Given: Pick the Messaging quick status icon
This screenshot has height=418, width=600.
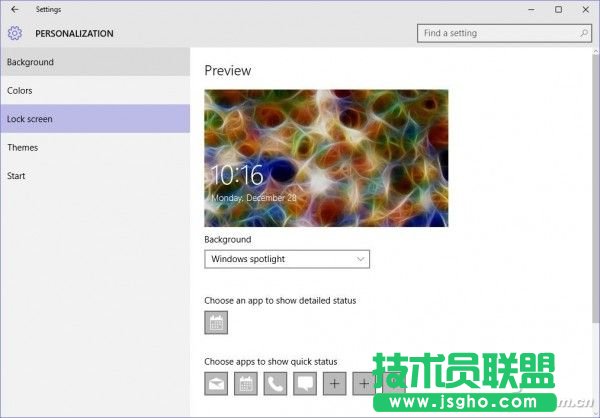Looking at the screenshot, I should point(304,383).
